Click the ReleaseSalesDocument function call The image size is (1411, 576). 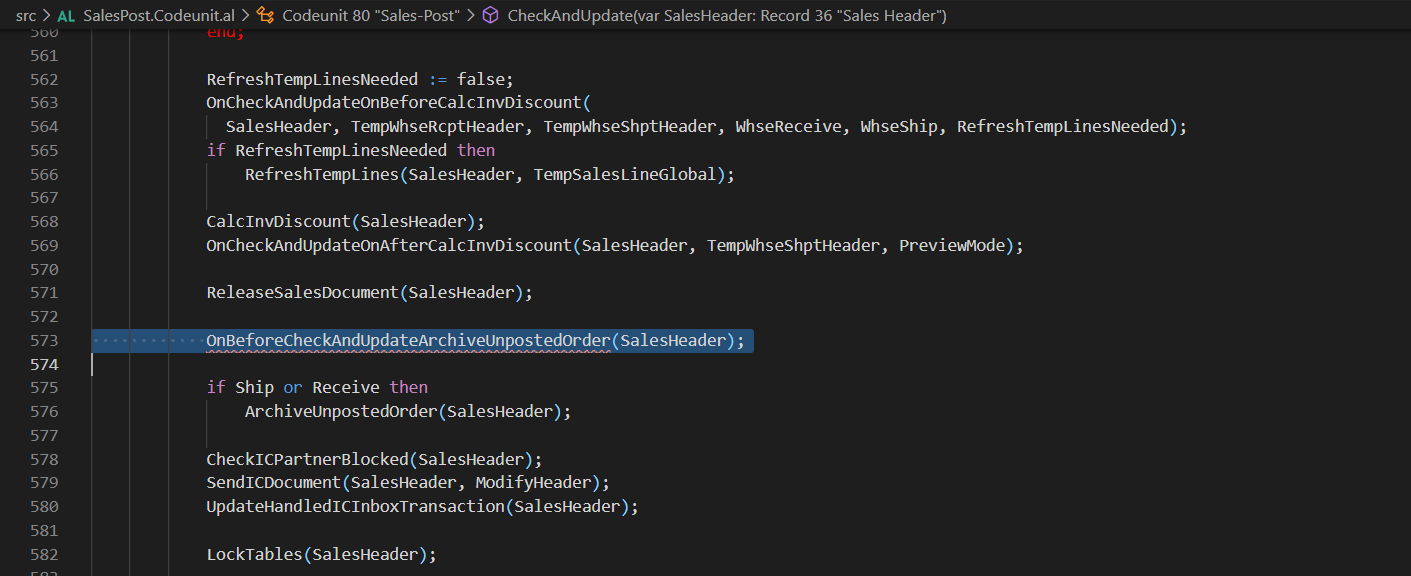pyautogui.click(x=300, y=292)
